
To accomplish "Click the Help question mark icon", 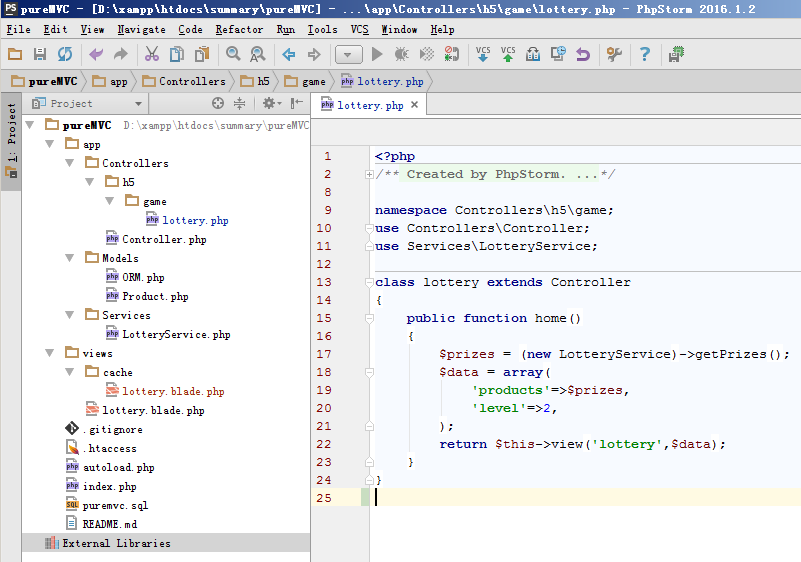I will pos(645,54).
